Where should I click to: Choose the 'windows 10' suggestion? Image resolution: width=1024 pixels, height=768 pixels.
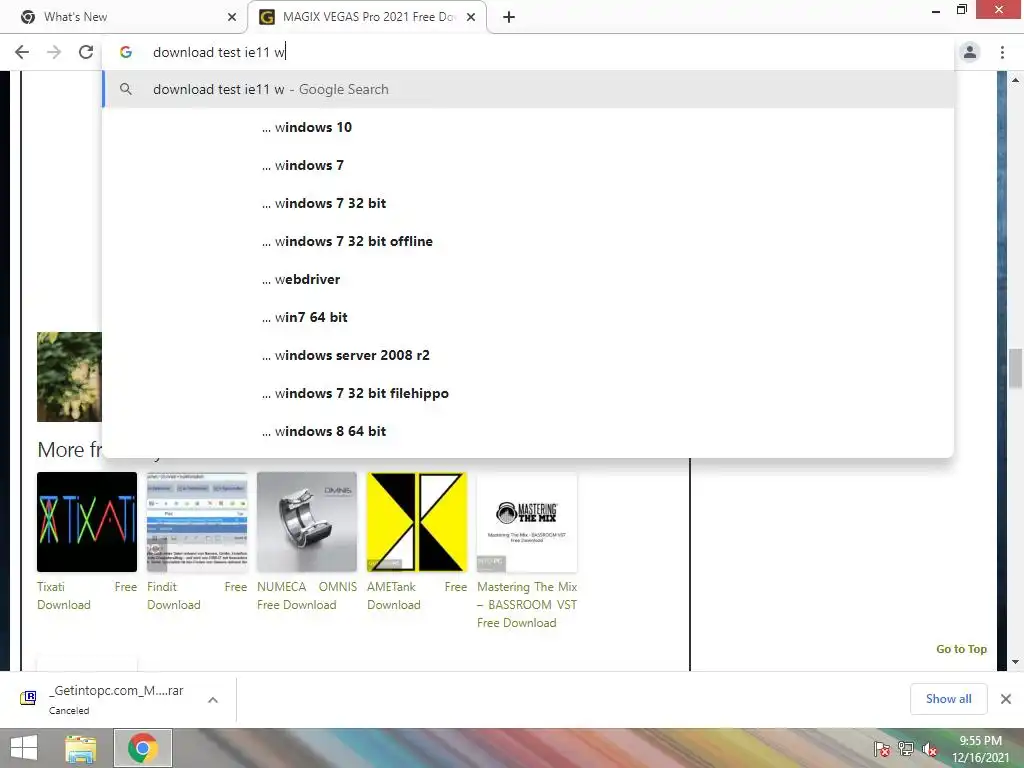(528, 127)
